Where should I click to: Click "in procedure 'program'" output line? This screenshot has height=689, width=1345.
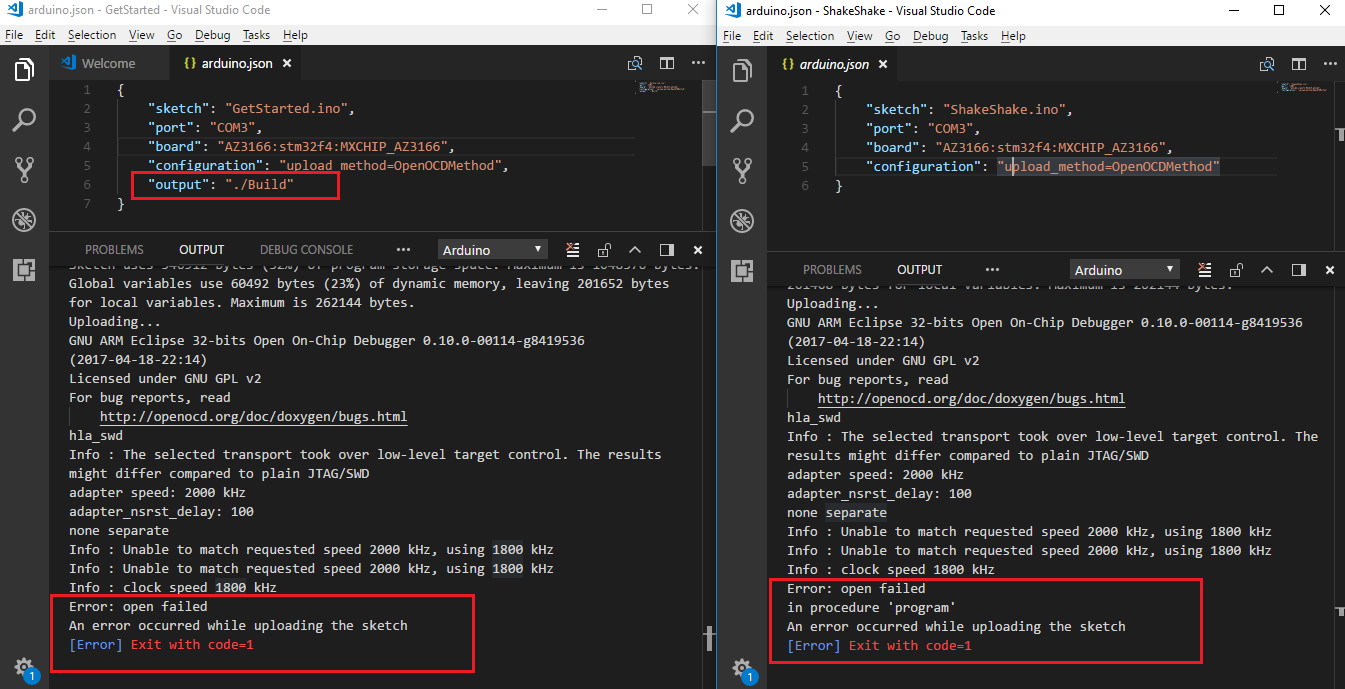871,608
